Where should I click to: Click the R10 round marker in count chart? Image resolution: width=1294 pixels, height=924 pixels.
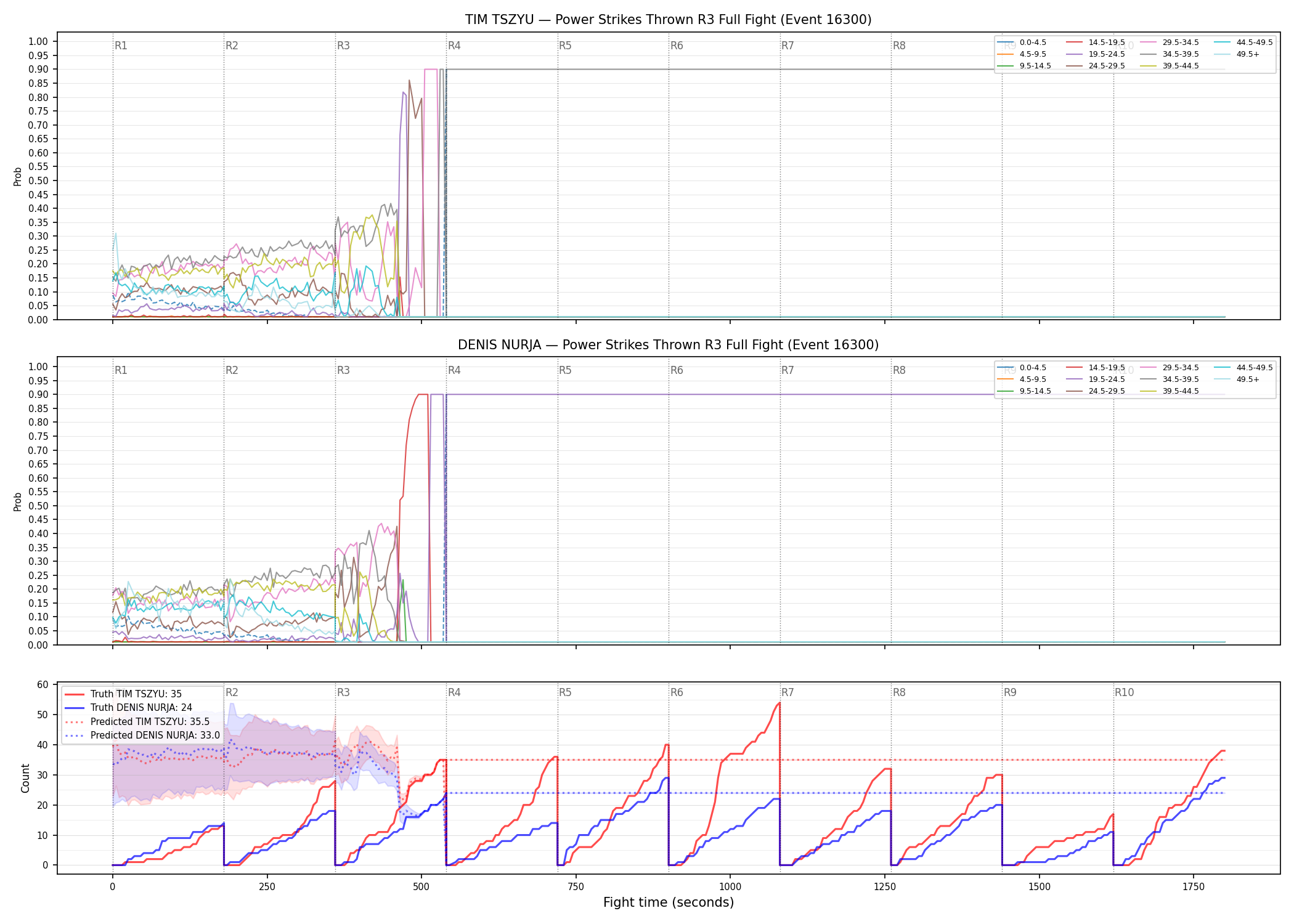click(x=1124, y=692)
